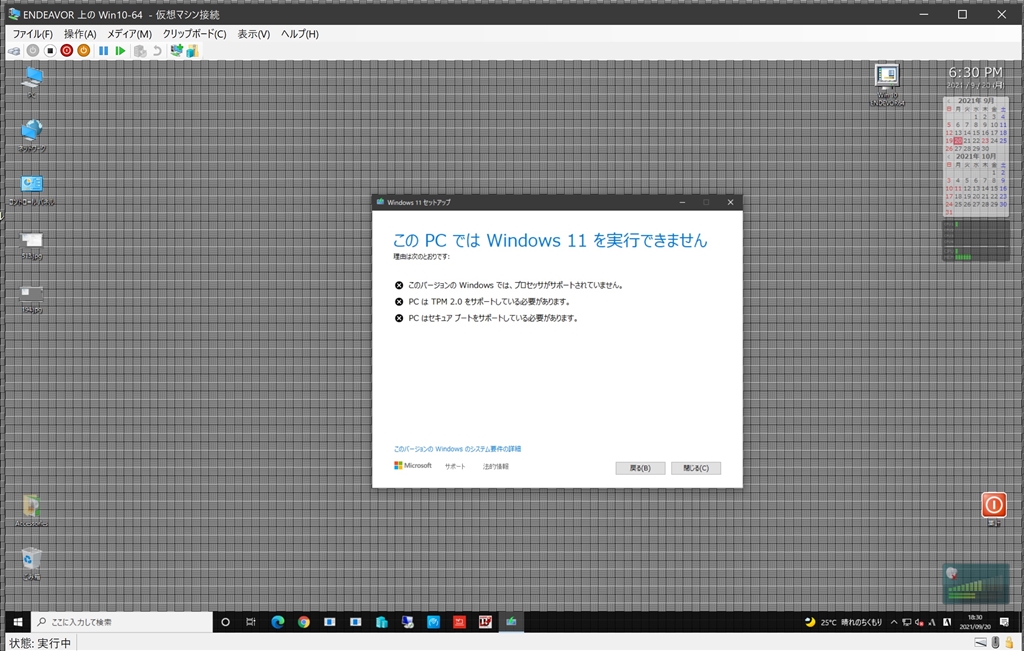Click the IME A input mode indicator
1024x651 pixels.
947,622
